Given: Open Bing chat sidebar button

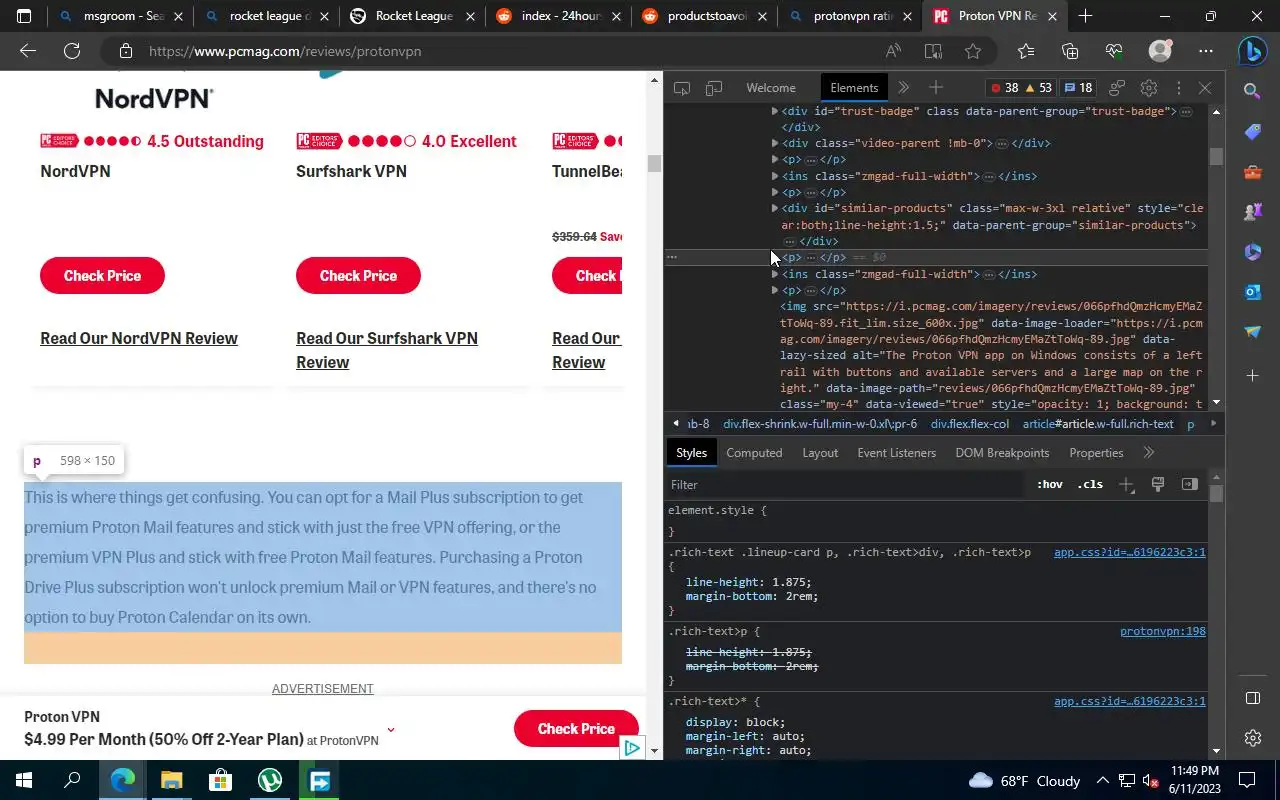Looking at the screenshot, I should click(1253, 50).
